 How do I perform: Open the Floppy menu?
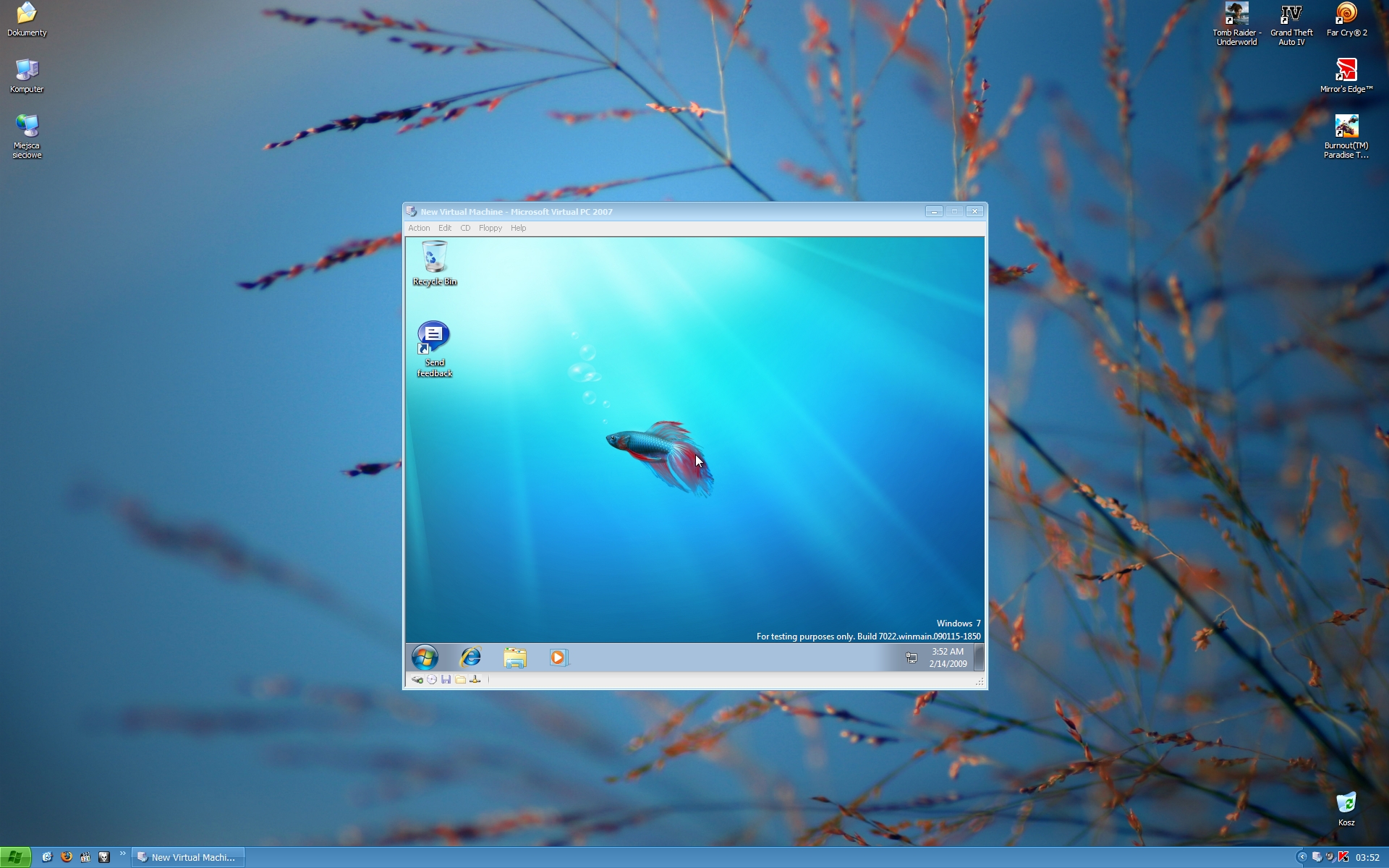point(490,228)
